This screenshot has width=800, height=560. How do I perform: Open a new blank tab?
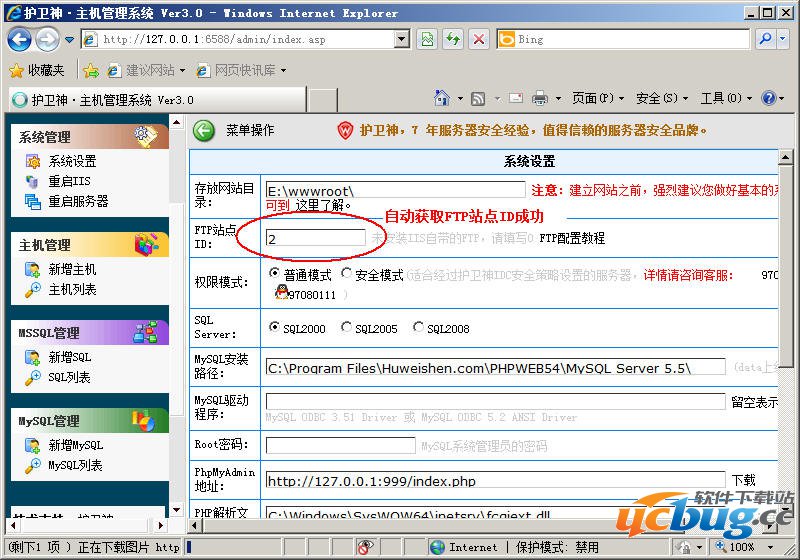tap(322, 99)
